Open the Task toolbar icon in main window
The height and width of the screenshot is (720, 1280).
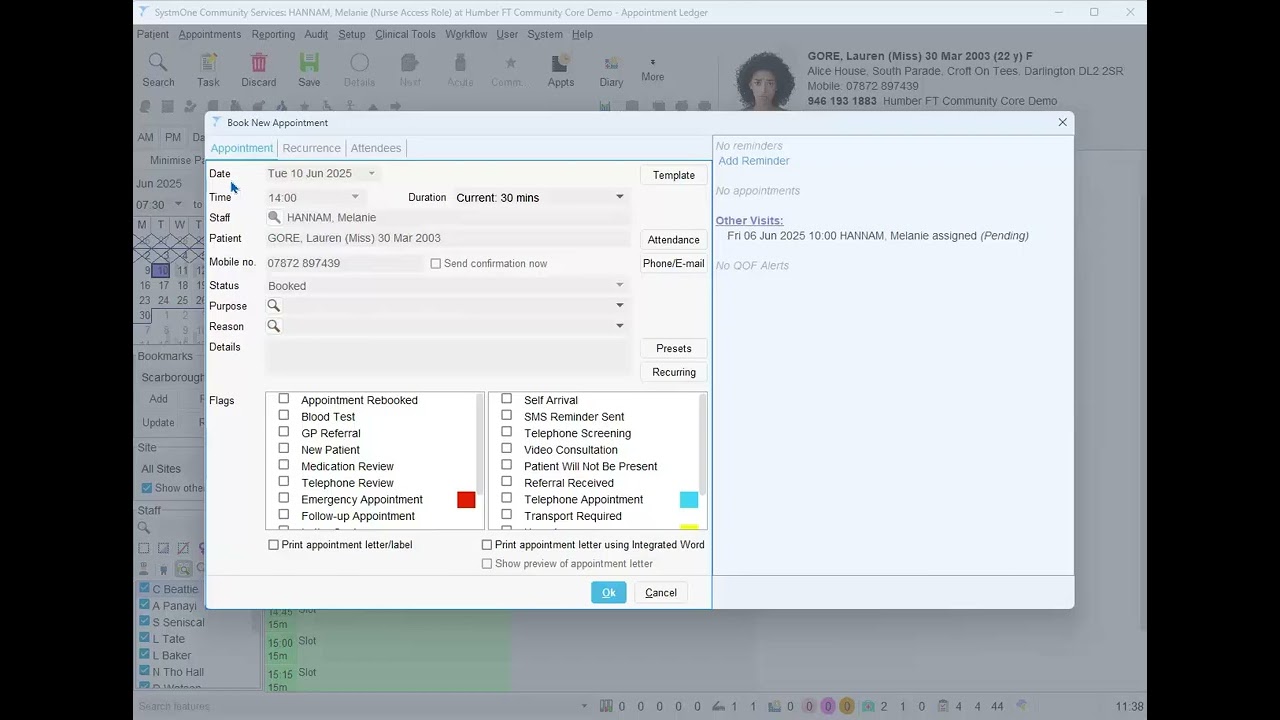pyautogui.click(x=208, y=70)
